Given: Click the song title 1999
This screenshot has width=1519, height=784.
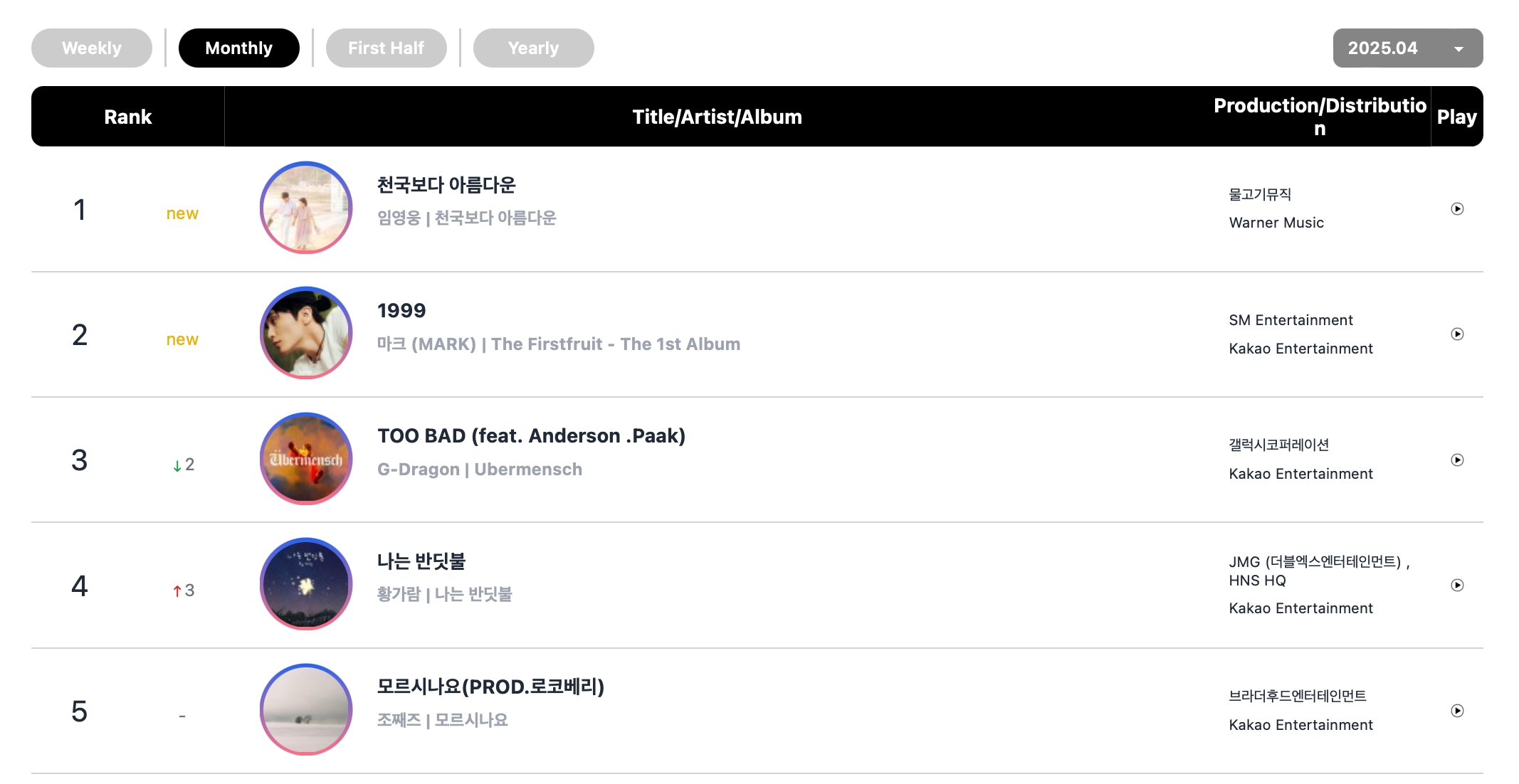Looking at the screenshot, I should coord(401,310).
